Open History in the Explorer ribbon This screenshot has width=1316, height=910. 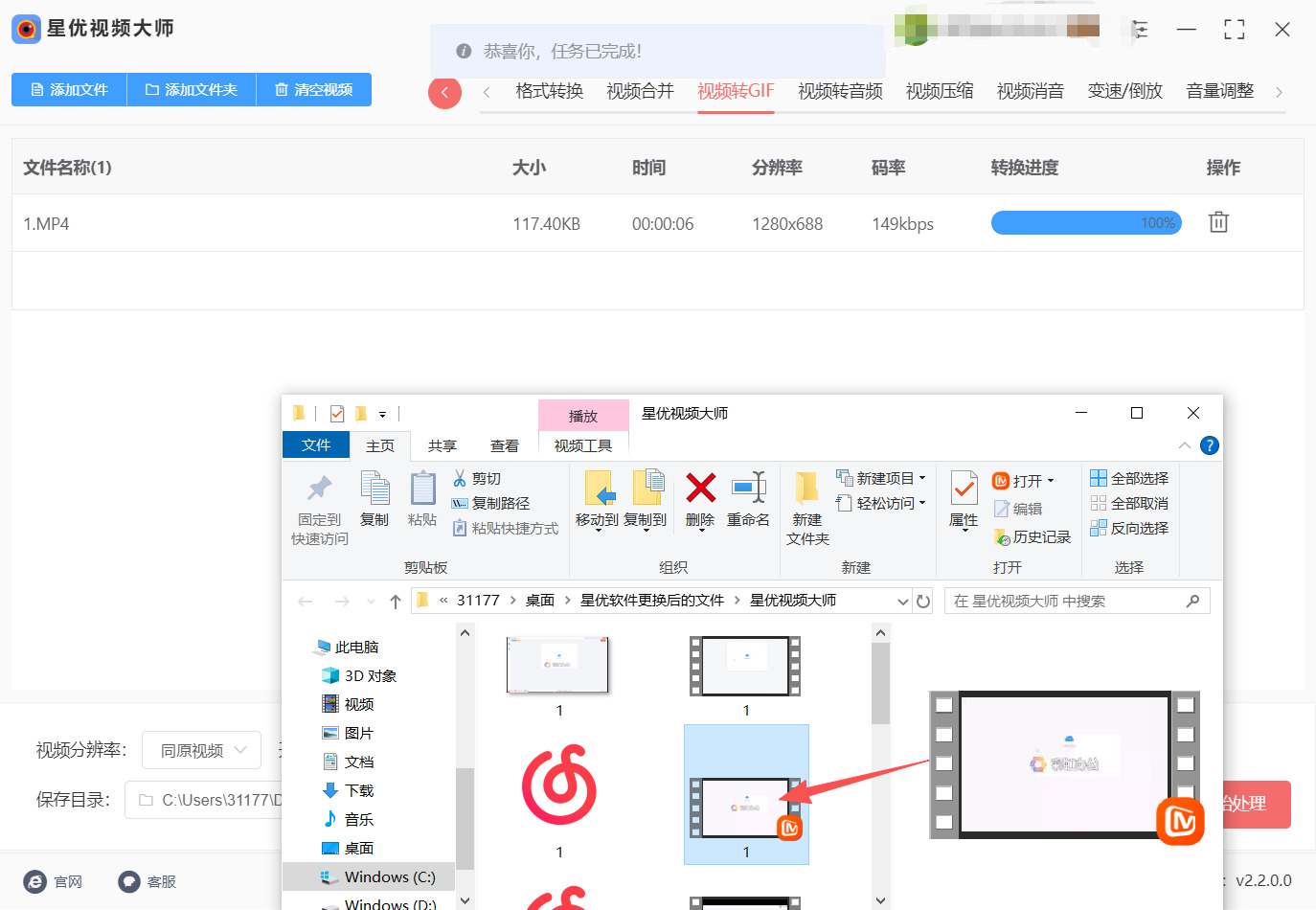tap(1032, 536)
